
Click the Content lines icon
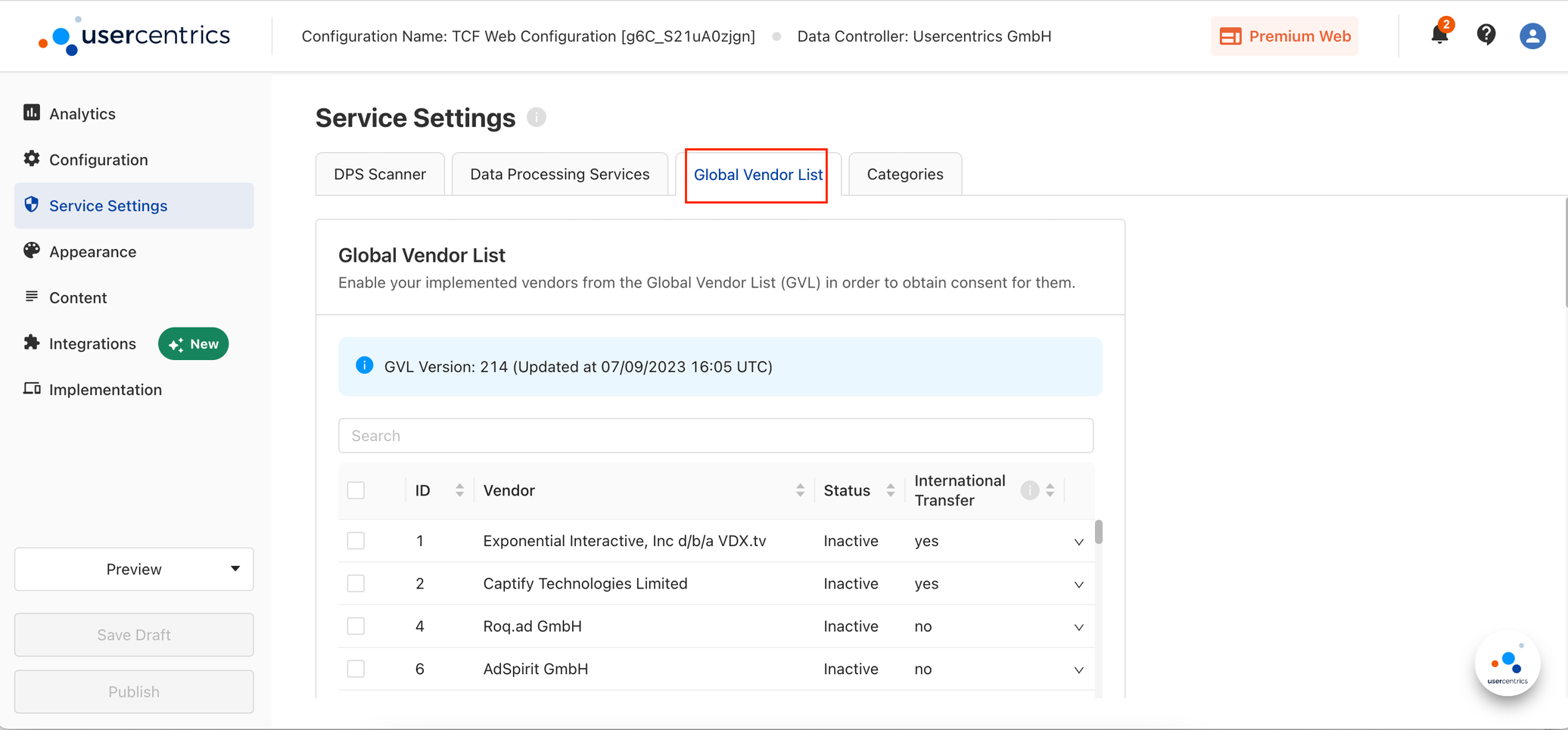coord(31,297)
